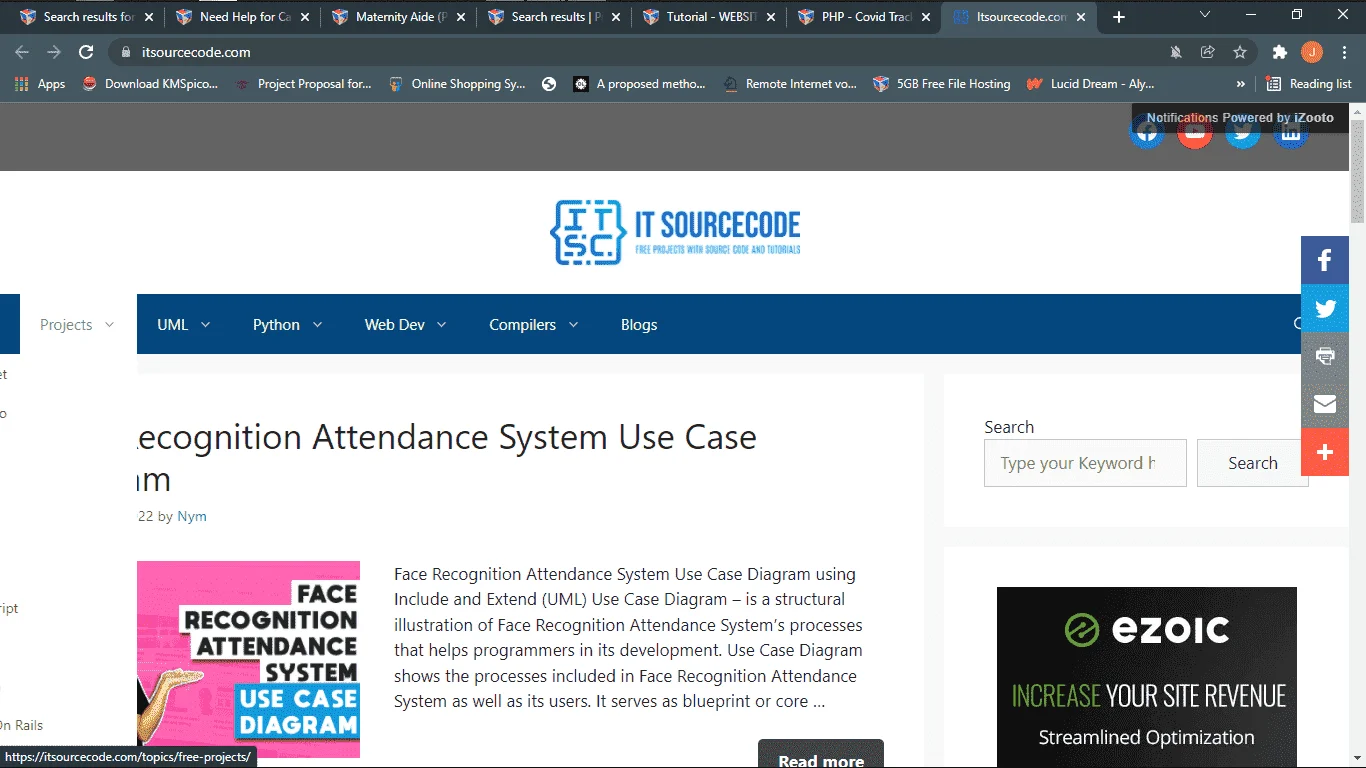Viewport: 1366px width, 768px height.
Task: Click the Read more button
Action: 821,754
